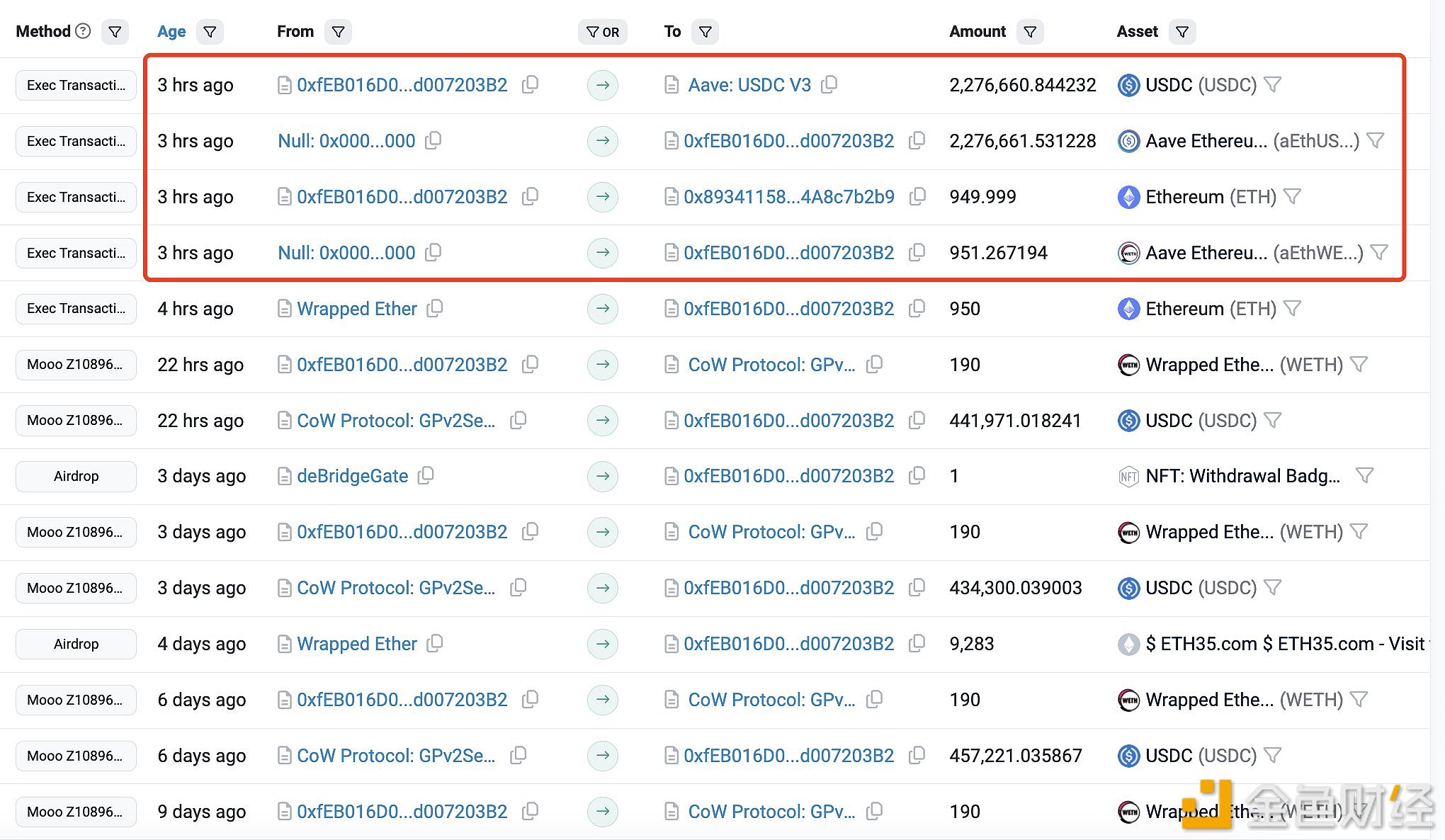Filter by Ethereum (ETH) in the 949.999 row
The image size is (1445, 840).
(x=1292, y=197)
